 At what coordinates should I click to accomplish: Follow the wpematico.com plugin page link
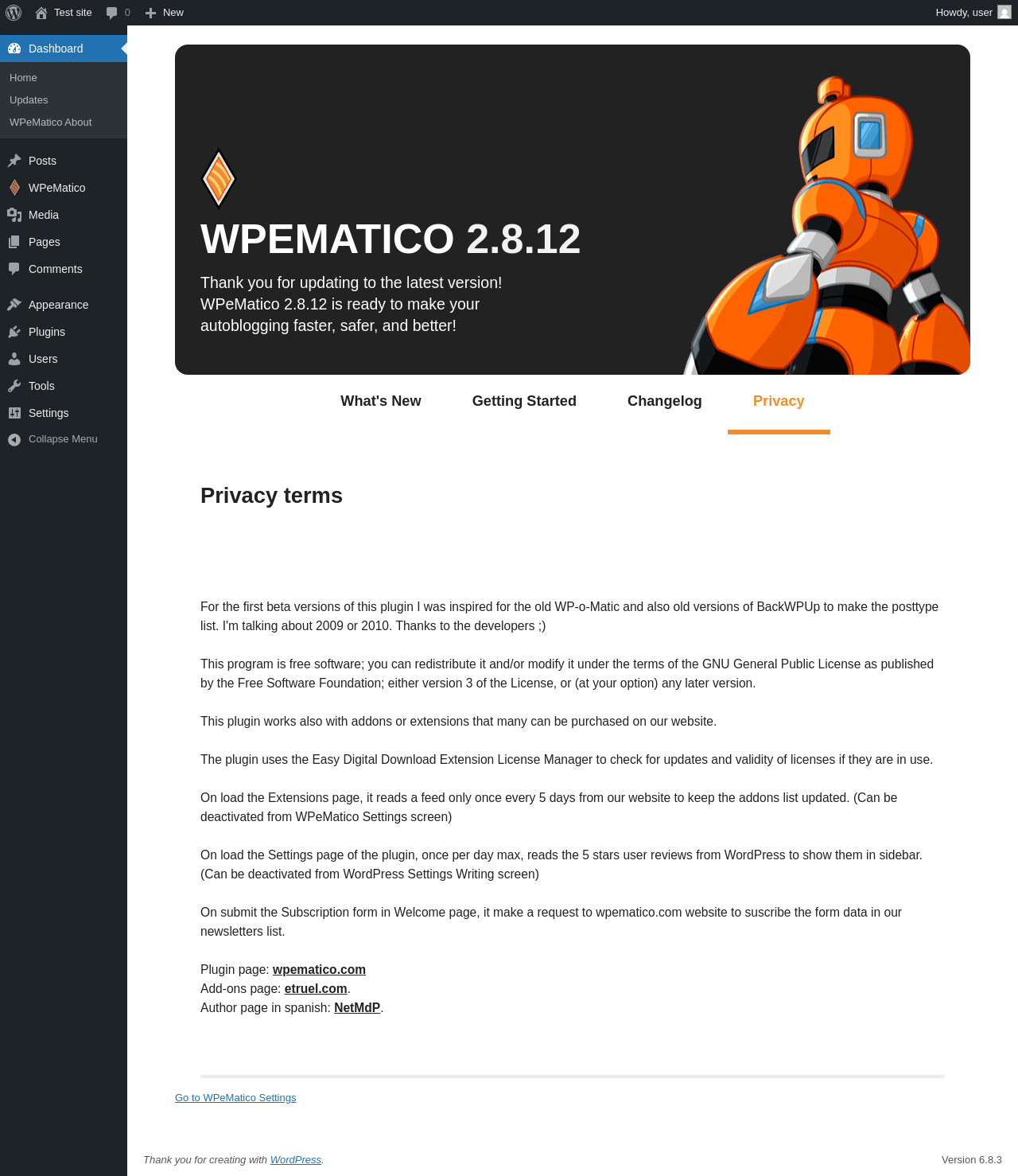click(319, 969)
